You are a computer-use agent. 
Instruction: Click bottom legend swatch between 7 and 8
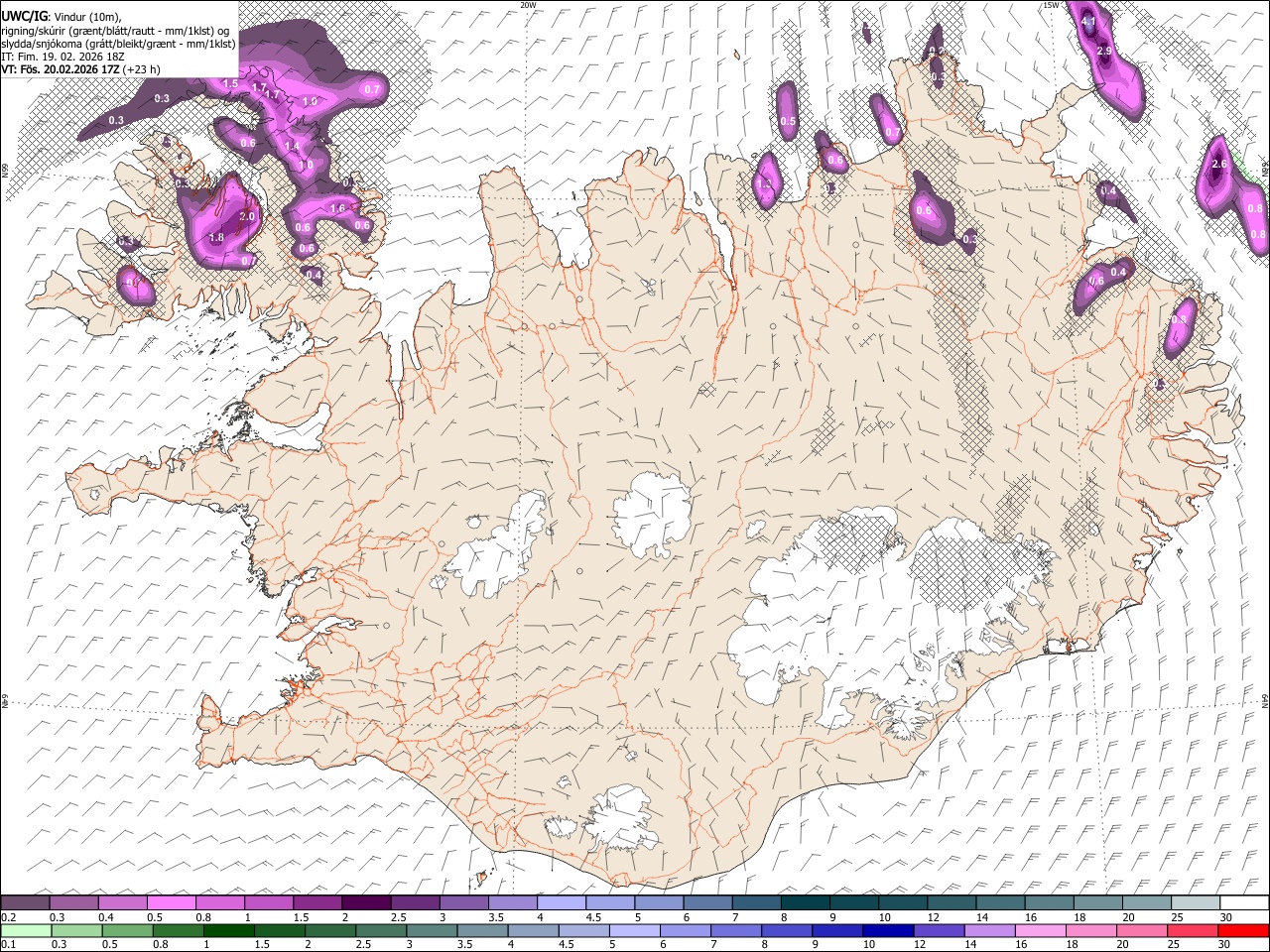pyautogui.click(x=736, y=930)
